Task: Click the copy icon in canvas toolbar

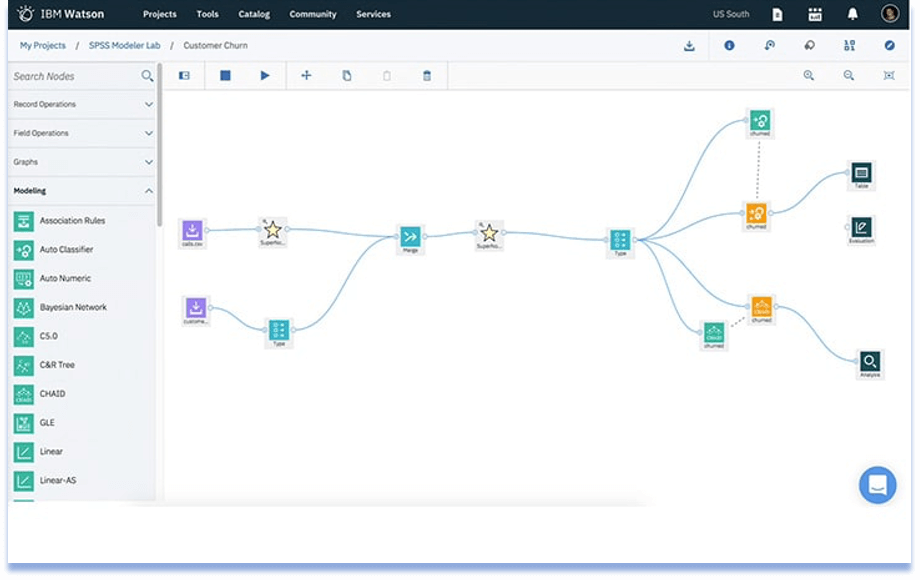Action: tap(347, 76)
